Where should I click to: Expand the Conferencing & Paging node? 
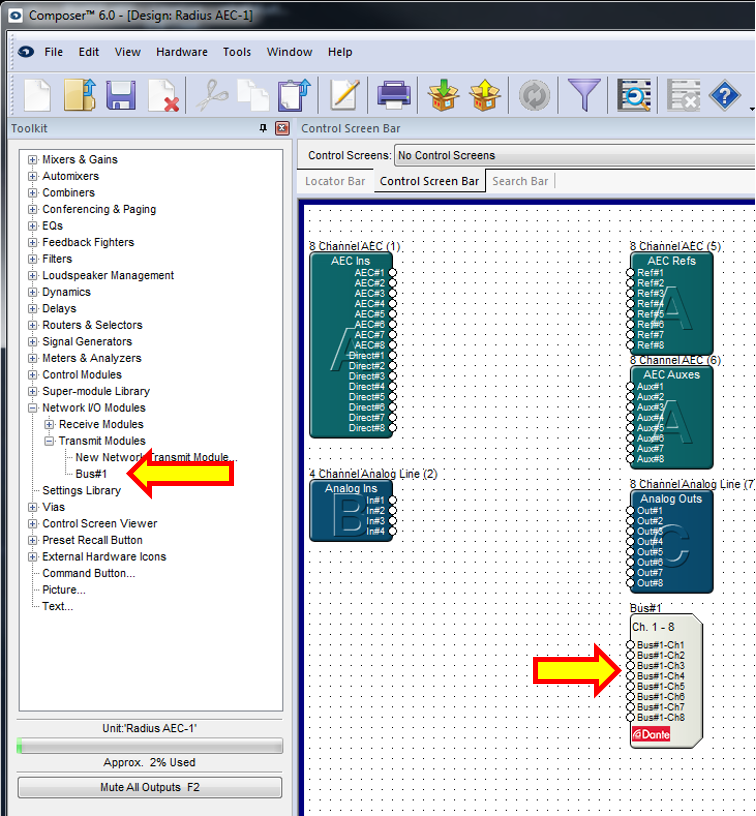(x=32, y=209)
